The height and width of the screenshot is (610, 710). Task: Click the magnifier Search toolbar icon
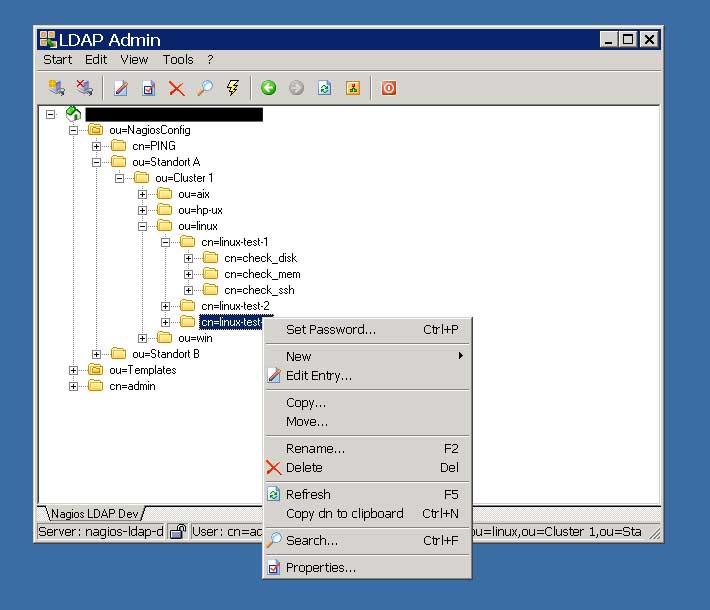205,88
